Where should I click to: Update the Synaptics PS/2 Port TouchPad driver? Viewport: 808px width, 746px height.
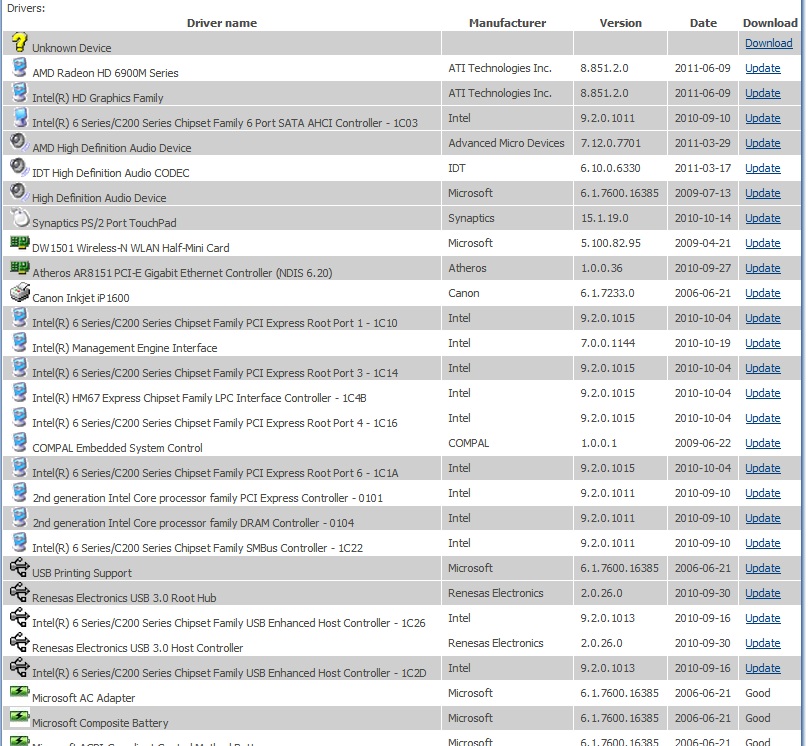(x=763, y=218)
